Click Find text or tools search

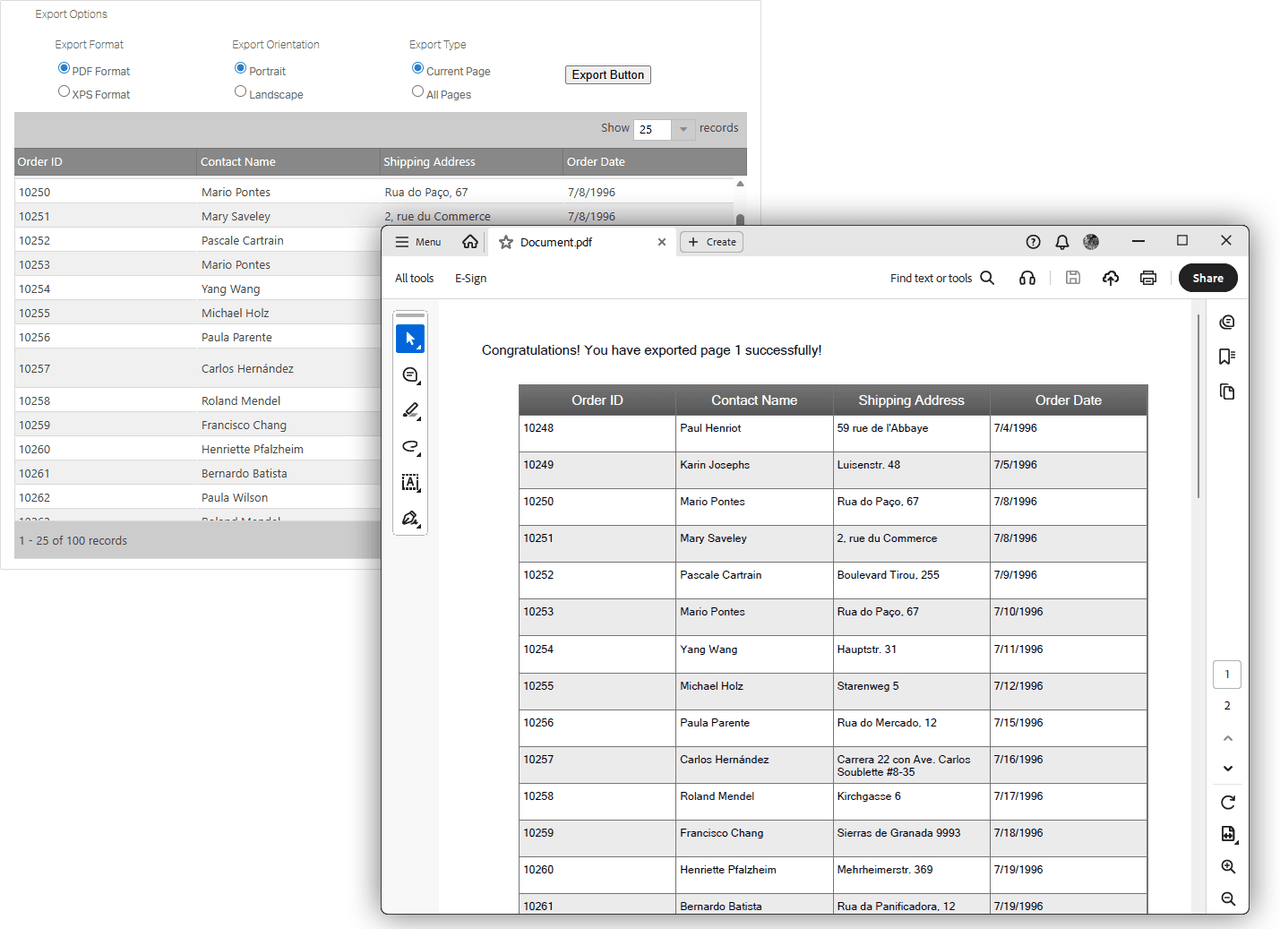click(942, 278)
